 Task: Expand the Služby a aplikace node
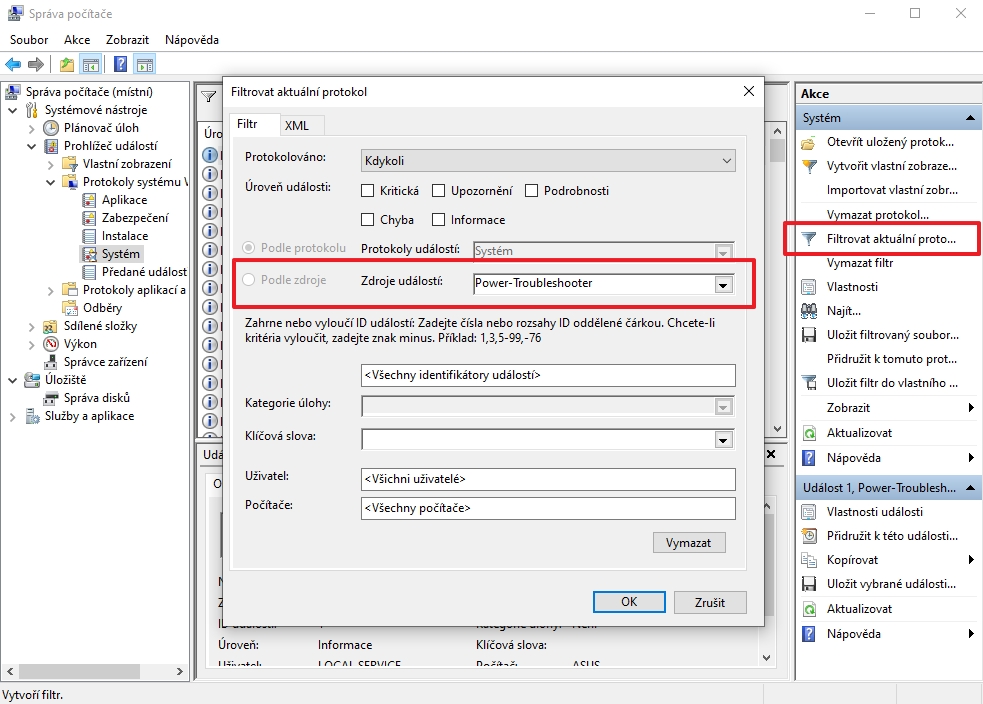coord(13,416)
